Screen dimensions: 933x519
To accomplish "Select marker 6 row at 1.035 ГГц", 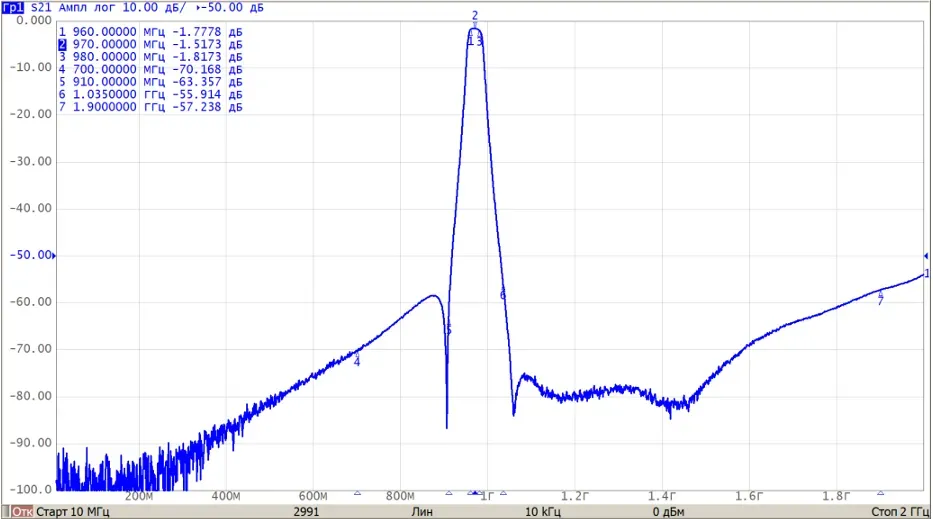I will (150, 94).
